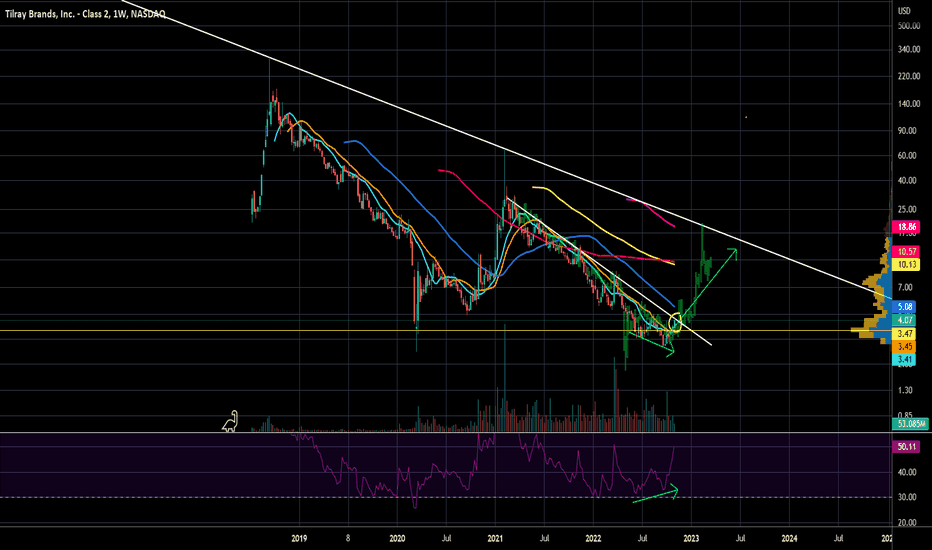The height and width of the screenshot is (550, 932).
Task: Click the yellow 3.47 horizontal line label
Action: 905,334
